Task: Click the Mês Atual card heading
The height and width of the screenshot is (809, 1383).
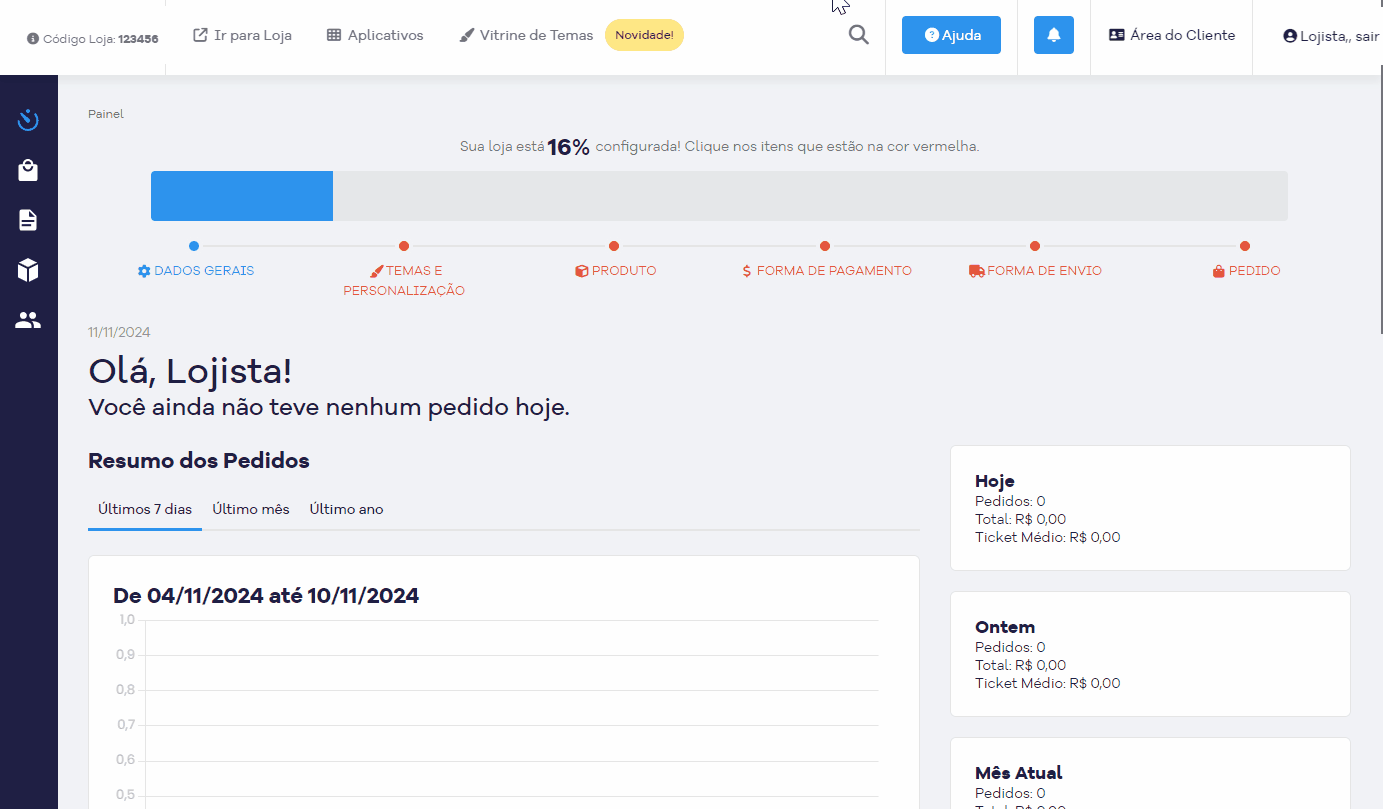Action: pos(1018,773)
